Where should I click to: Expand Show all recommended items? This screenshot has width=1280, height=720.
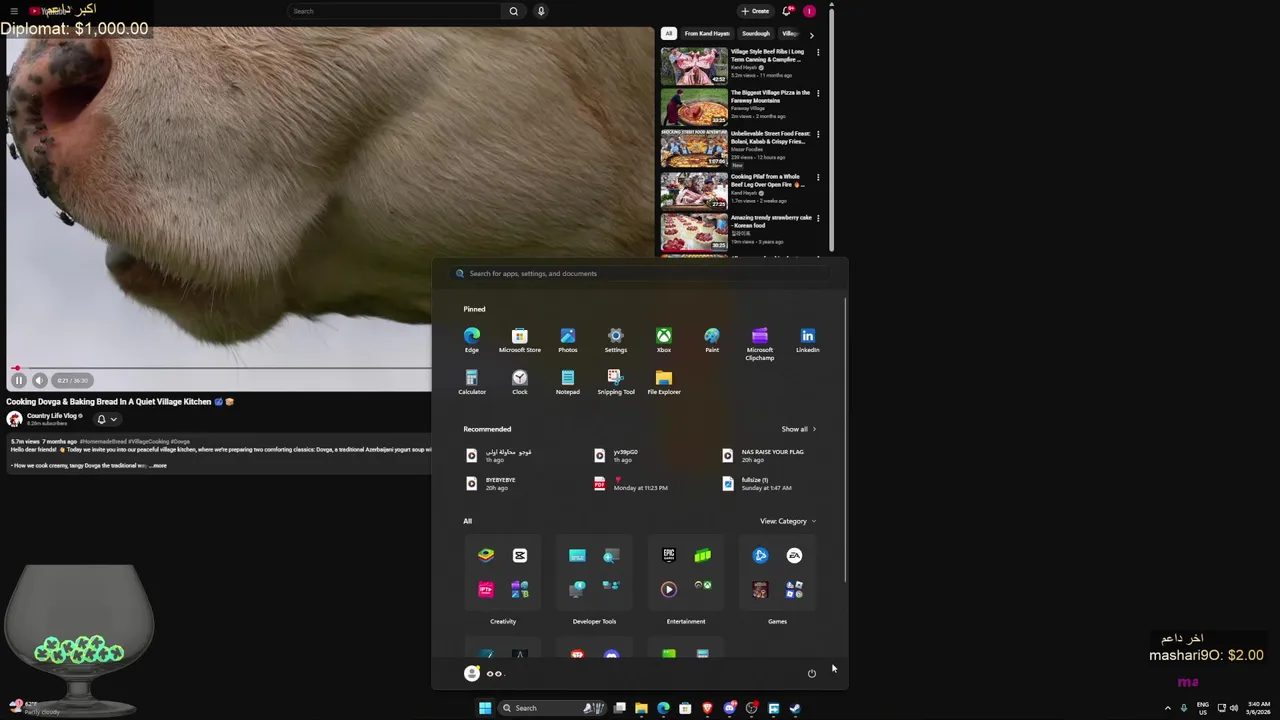[x=798, y=429]
